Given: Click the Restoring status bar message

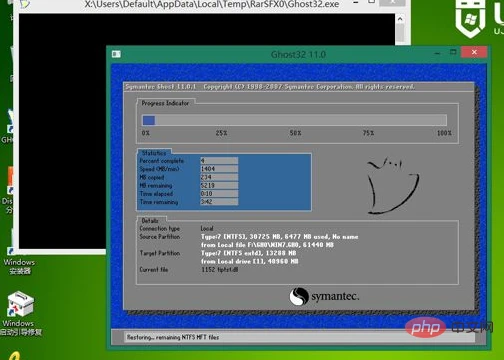Looking at the screenshot, I should [x=173, y=337].
